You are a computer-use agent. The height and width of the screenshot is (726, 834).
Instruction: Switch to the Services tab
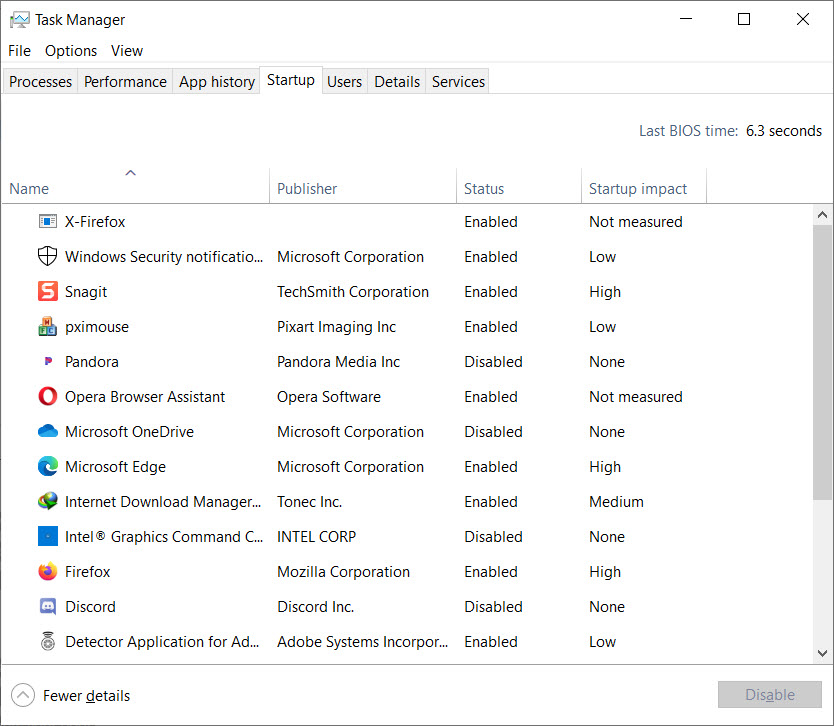click(x=458, y=81)
